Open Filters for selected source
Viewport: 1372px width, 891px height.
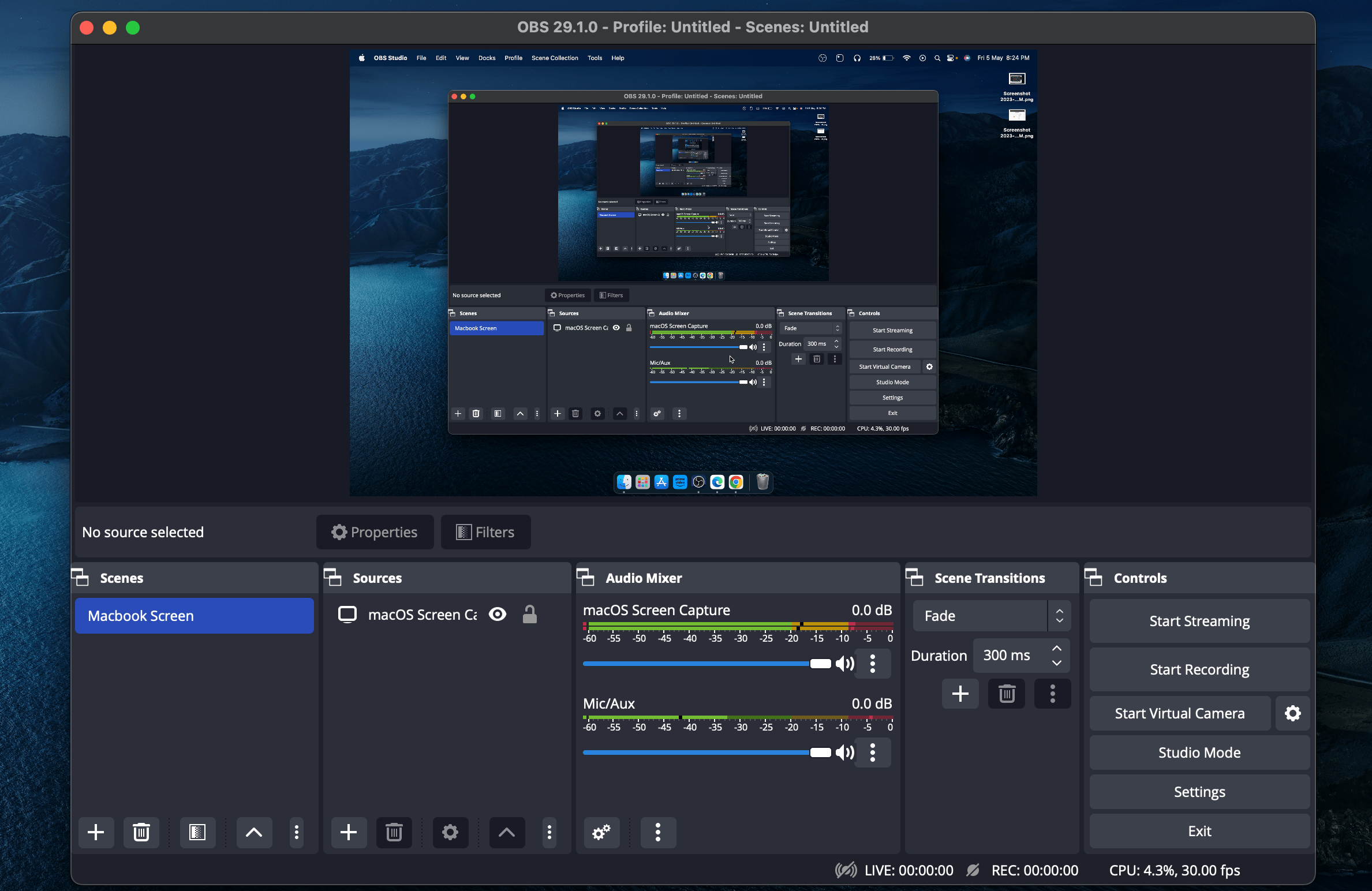[x=485, y=532]
